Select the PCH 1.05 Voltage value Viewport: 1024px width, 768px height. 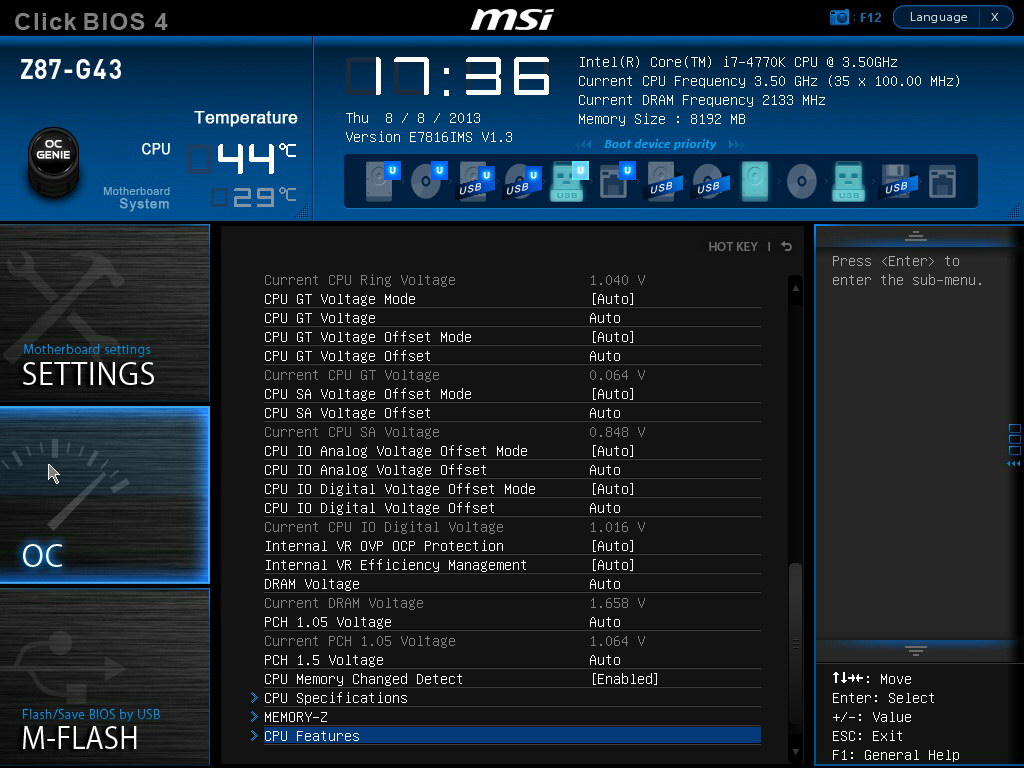tap(605, 622)
